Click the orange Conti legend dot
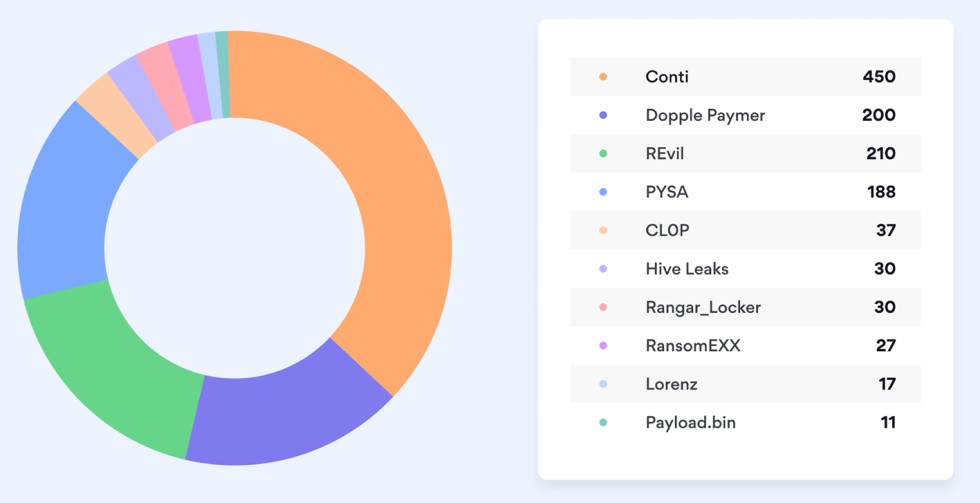This screenshot has width=980, height=503. point(603,77)
